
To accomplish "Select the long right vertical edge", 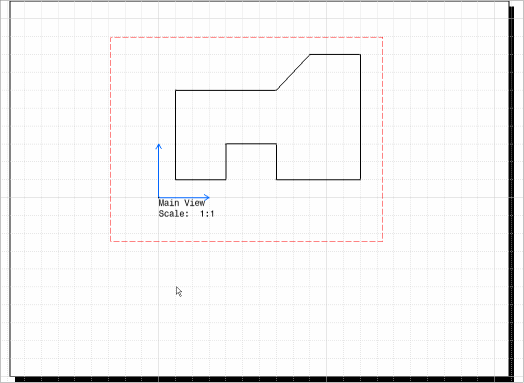I will (x=360, y=117).
